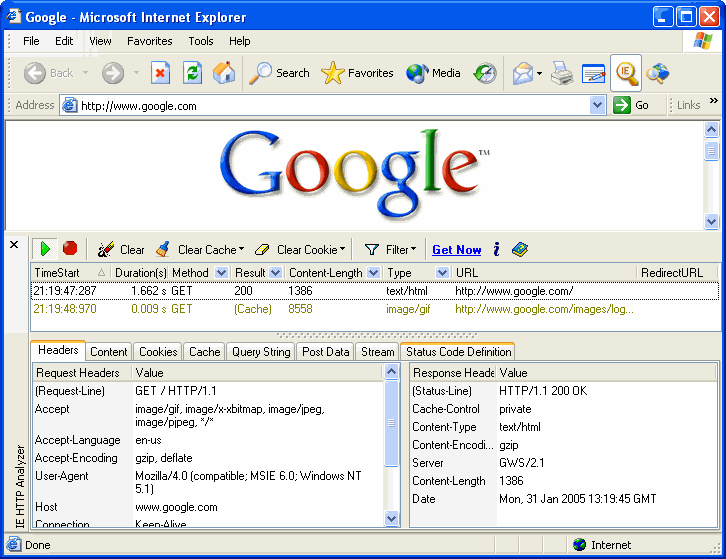Stop capture with red stop button

coord(70,249)
